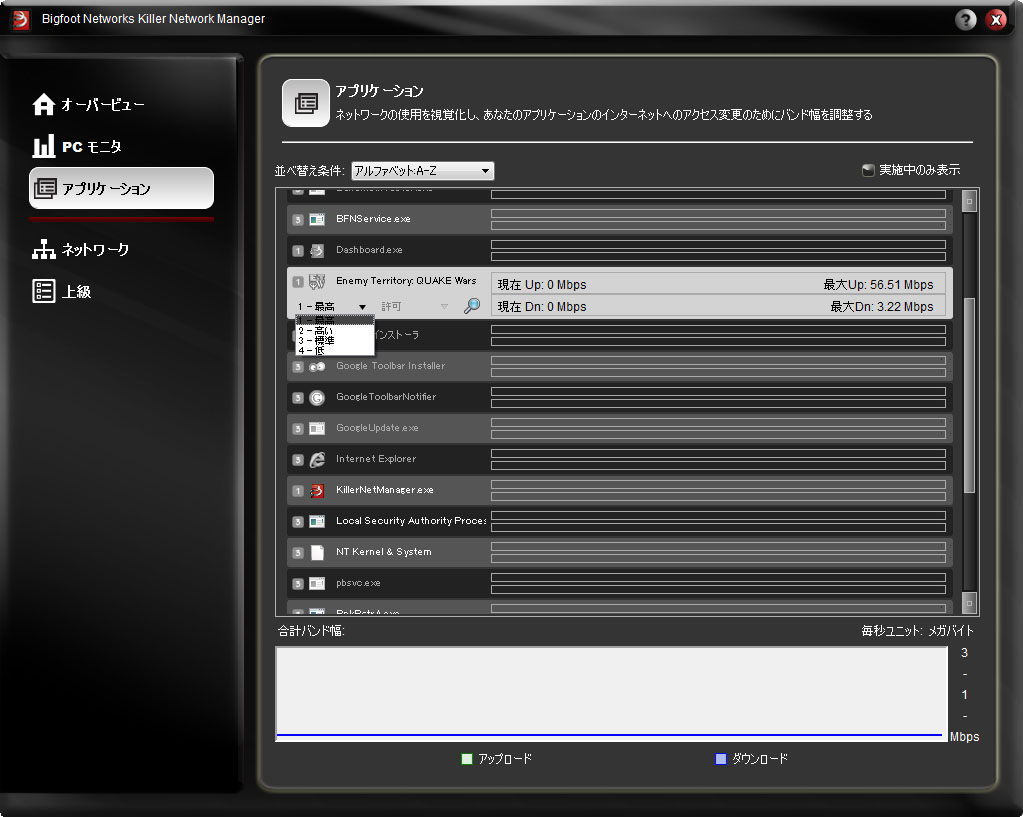Click the Google Toolbar Installer icon
Viewport: 1023px width, 817px height.
click(x=317, y=367)
